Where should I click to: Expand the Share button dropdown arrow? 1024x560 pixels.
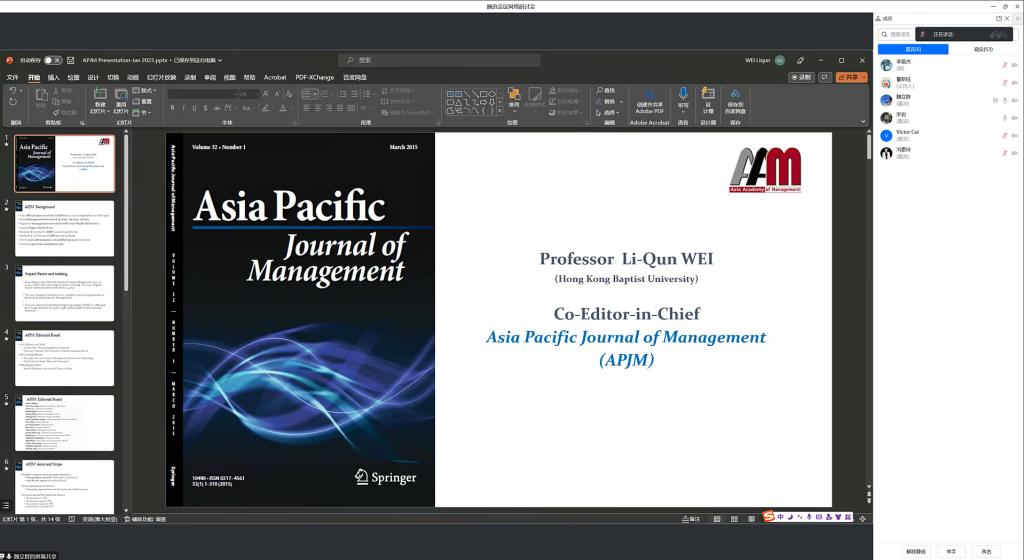[863, 77]
